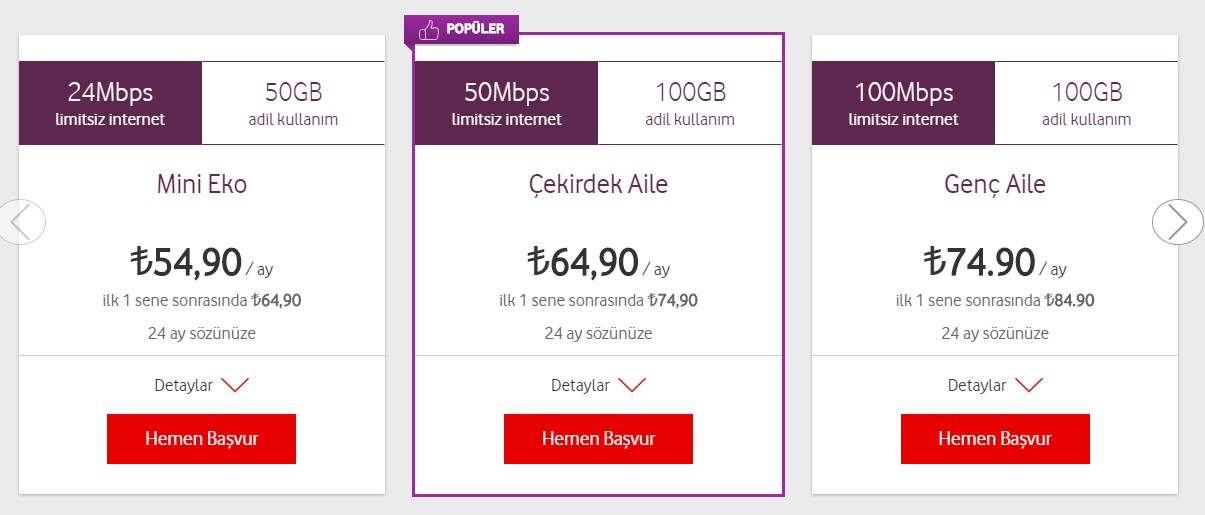Expand red chevron under Mini Eko
This screenshot has height=515, width=1205.
(234, 385)
